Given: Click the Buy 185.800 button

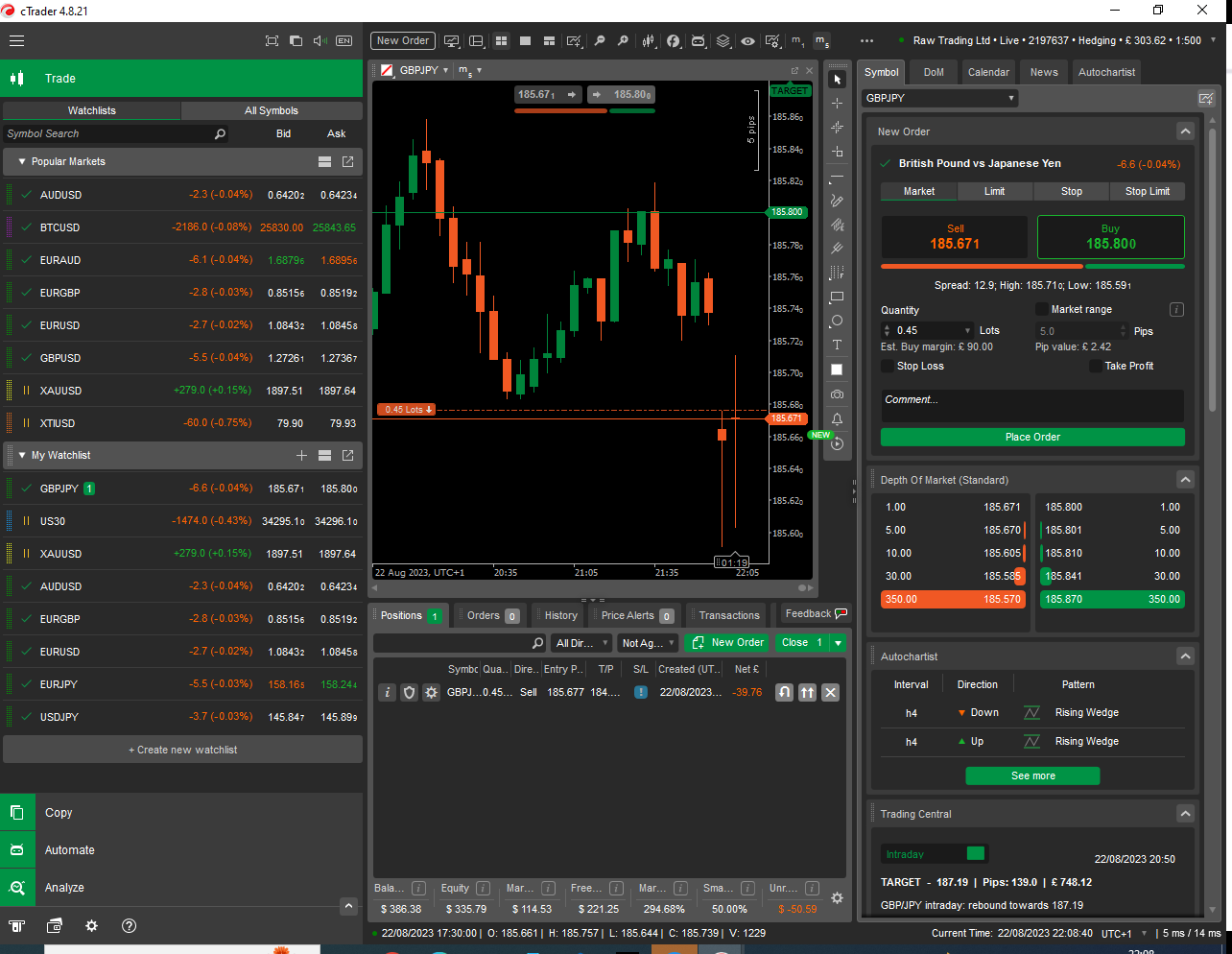Looking at the screenshot, I should pos(1110,236).
